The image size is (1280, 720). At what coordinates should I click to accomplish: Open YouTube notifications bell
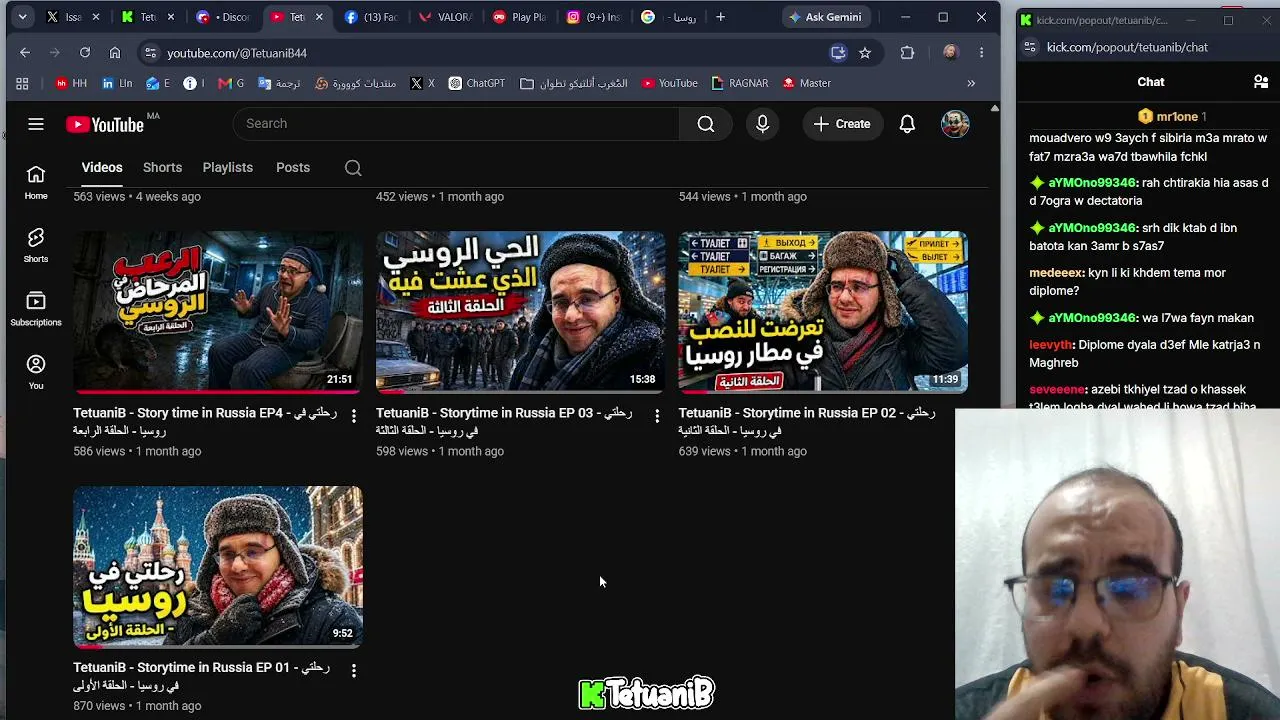(x=907, y=124)
